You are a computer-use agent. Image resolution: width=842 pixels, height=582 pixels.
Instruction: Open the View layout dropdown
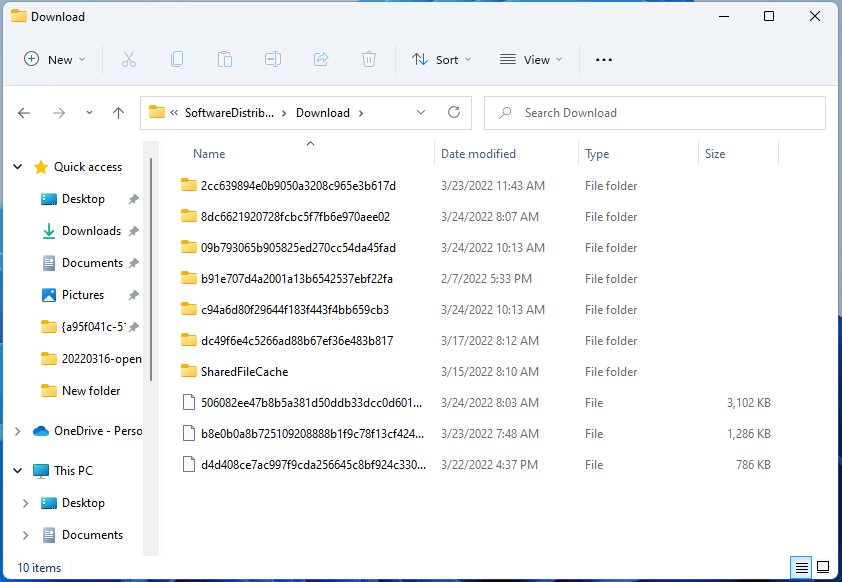[x=531, y=60]
